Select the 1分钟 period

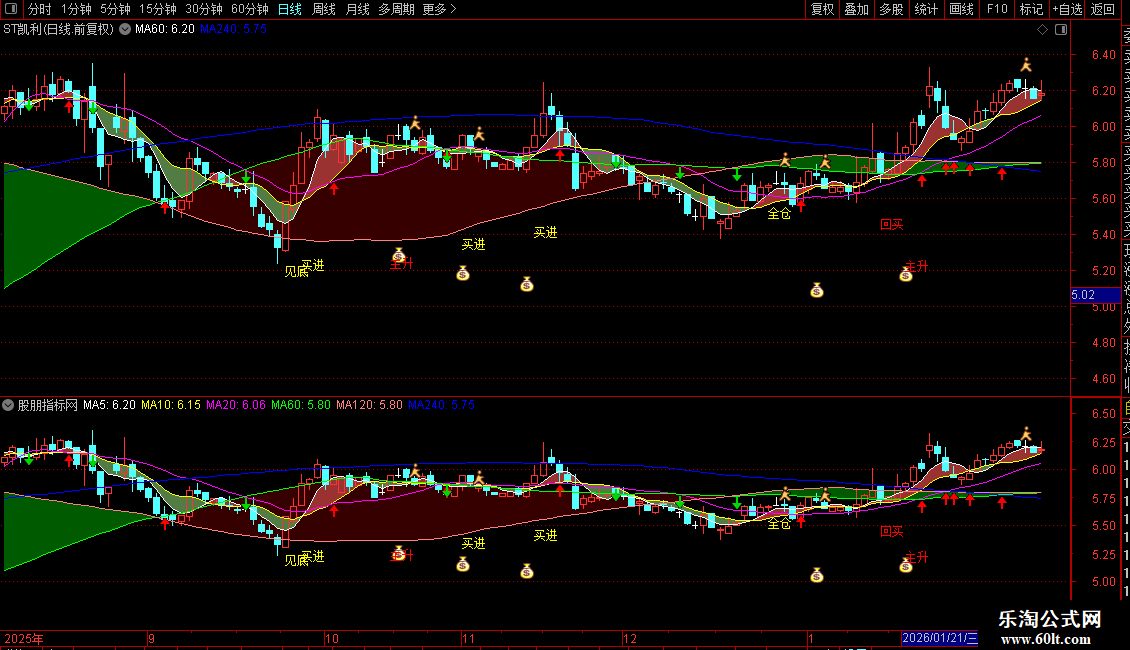click(x=76, y=9)
